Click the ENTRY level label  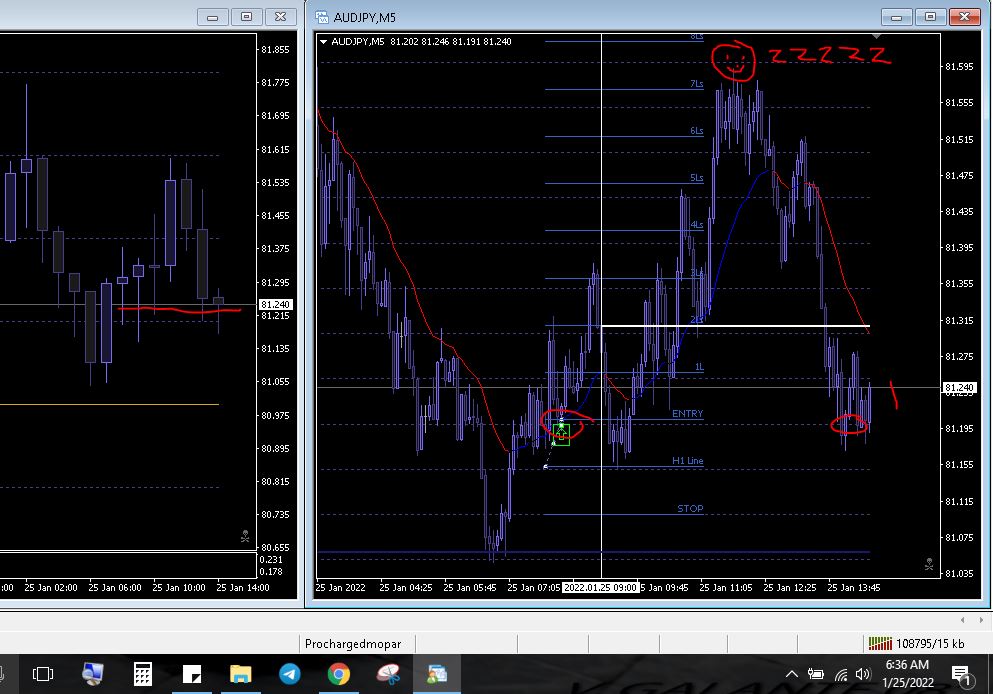[687, 413]
